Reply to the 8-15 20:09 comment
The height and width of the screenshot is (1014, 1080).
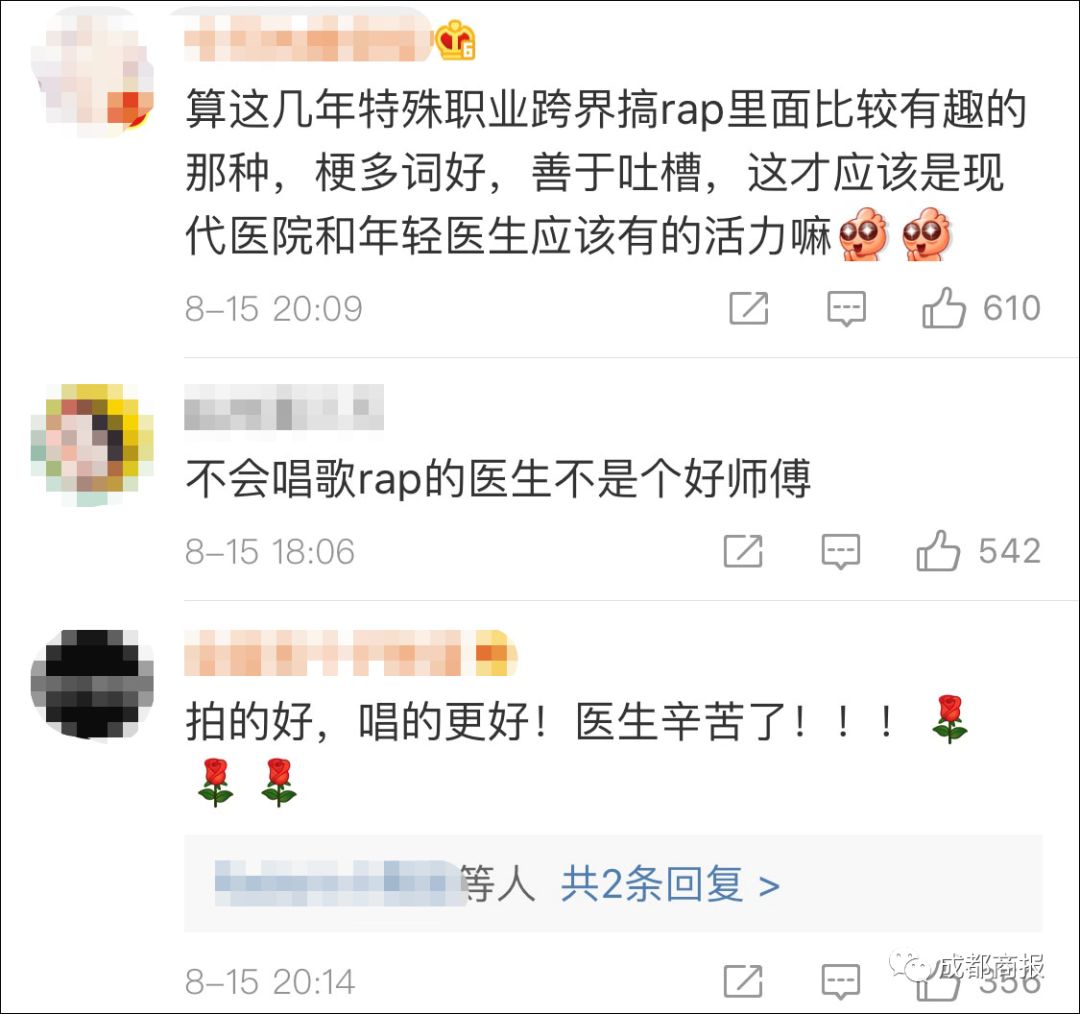[x=846, y=309]
